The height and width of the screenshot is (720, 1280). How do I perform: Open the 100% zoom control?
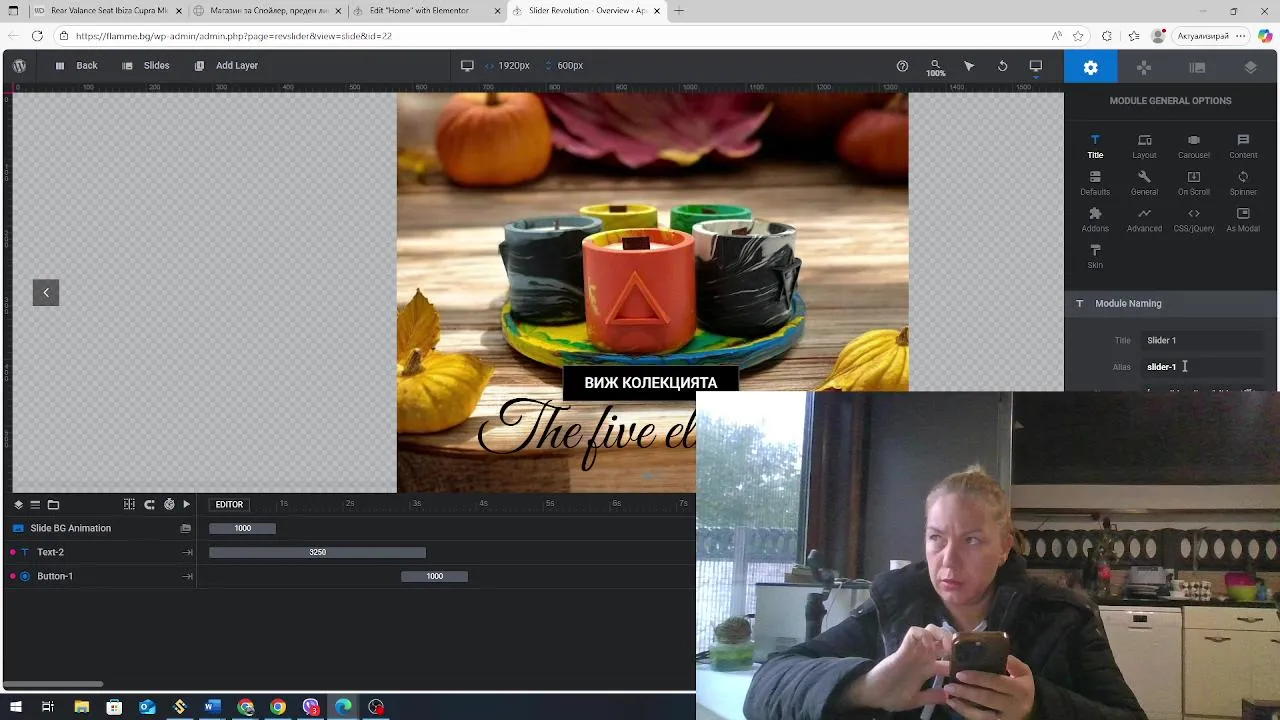[x=935, y=67]
